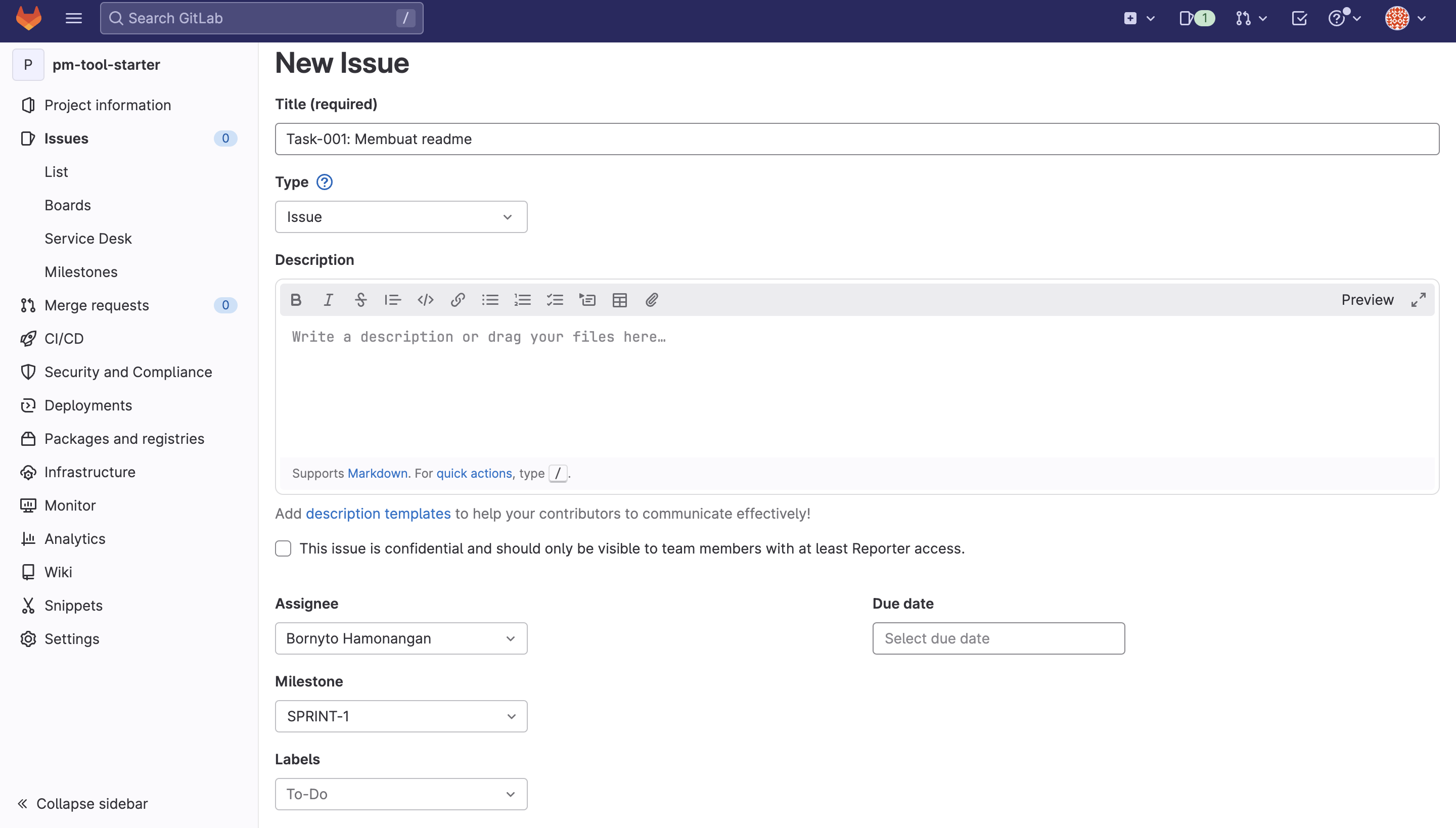Open Packages and registries

124,438
